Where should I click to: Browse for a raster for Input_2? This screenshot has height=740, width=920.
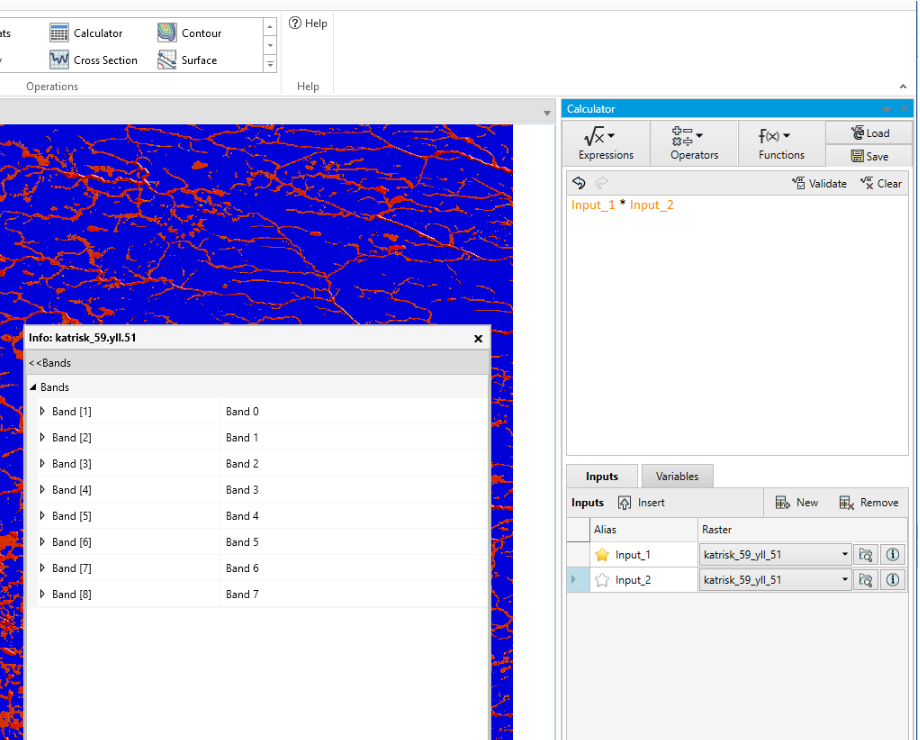(x=865, y=580)
